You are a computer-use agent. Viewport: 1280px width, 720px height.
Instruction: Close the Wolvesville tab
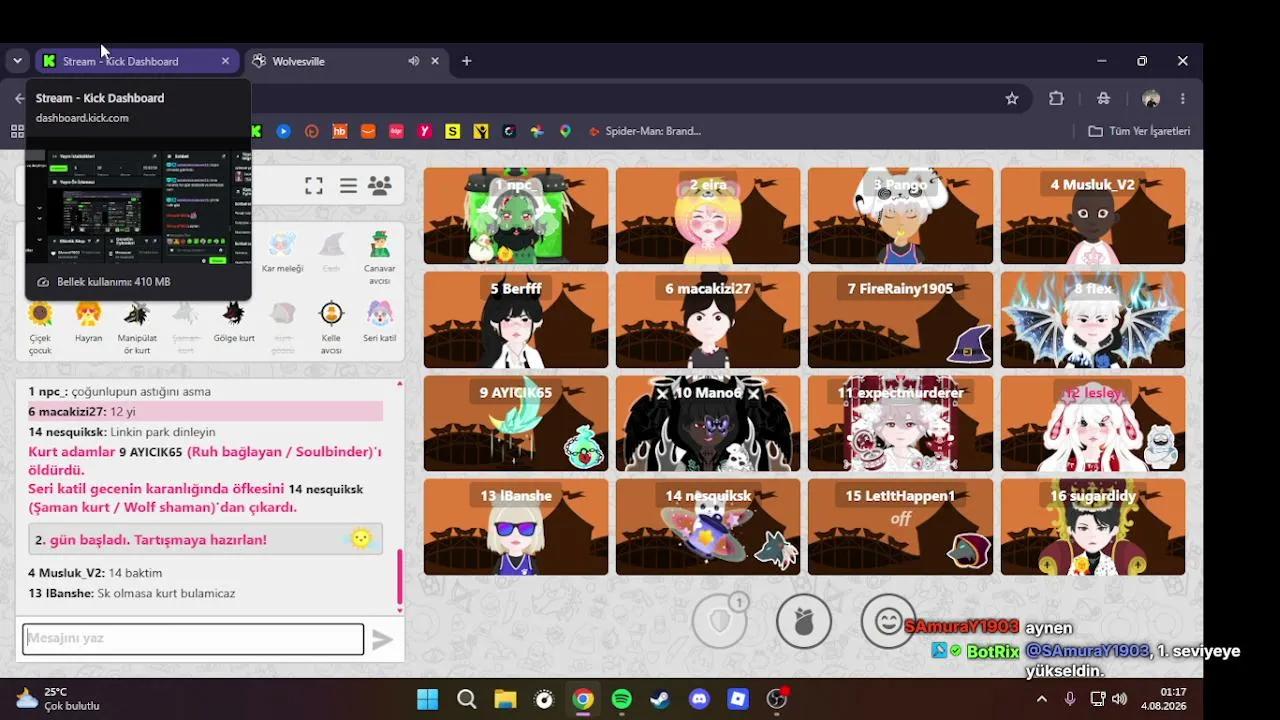[435, 61]
